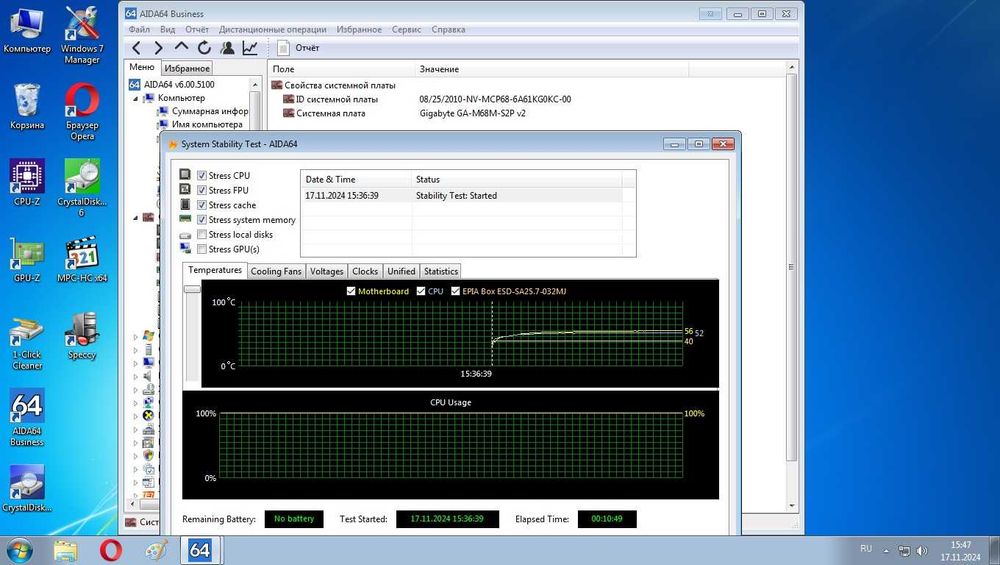This screenshot has width=1000, height=565.
Task: Open MPC-HC x64 player shortcut
Action: [x=82, y=260]
